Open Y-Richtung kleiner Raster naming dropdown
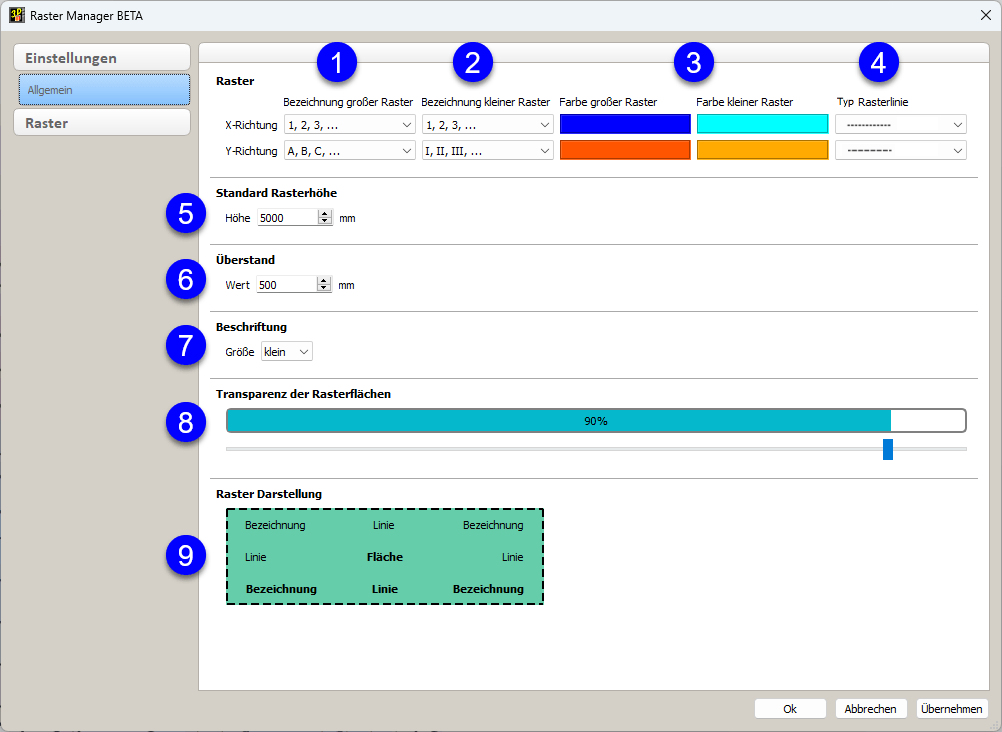Viewport: 1002px width, 732px height. [x=488, y=151]
